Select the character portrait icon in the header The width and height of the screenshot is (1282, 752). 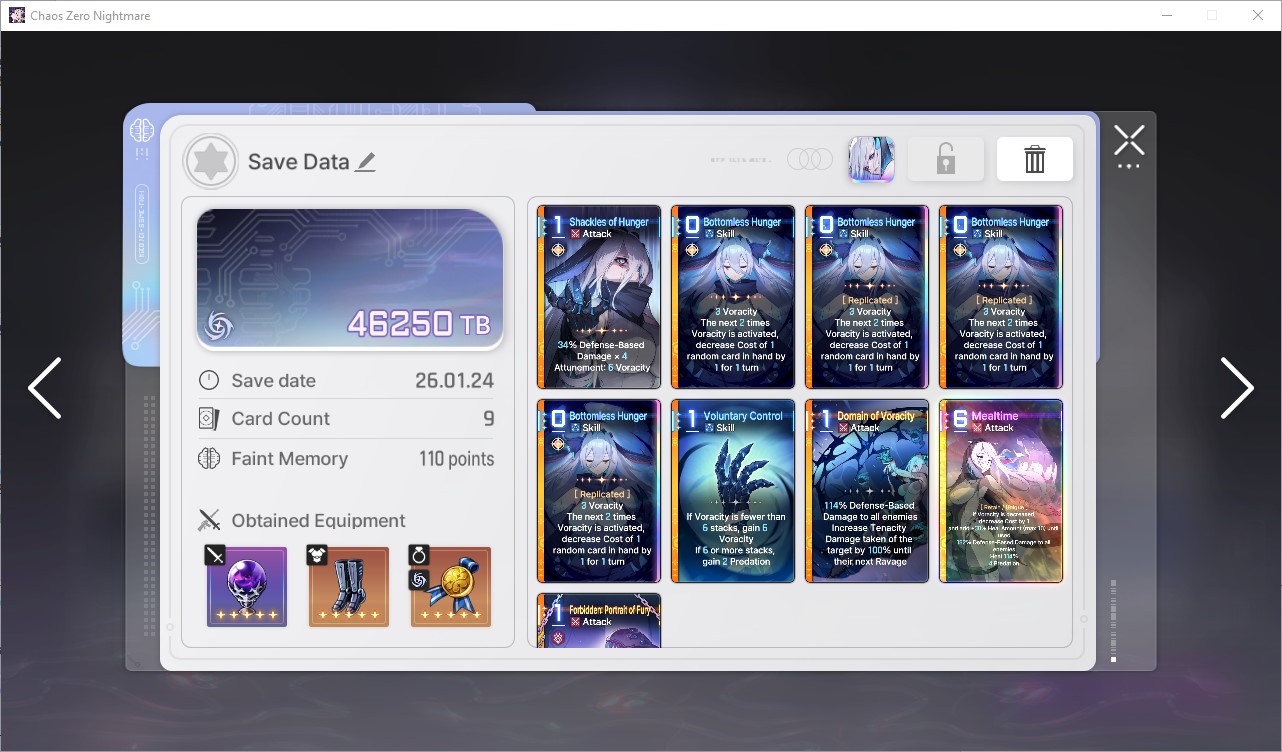(x=871, y=159)
